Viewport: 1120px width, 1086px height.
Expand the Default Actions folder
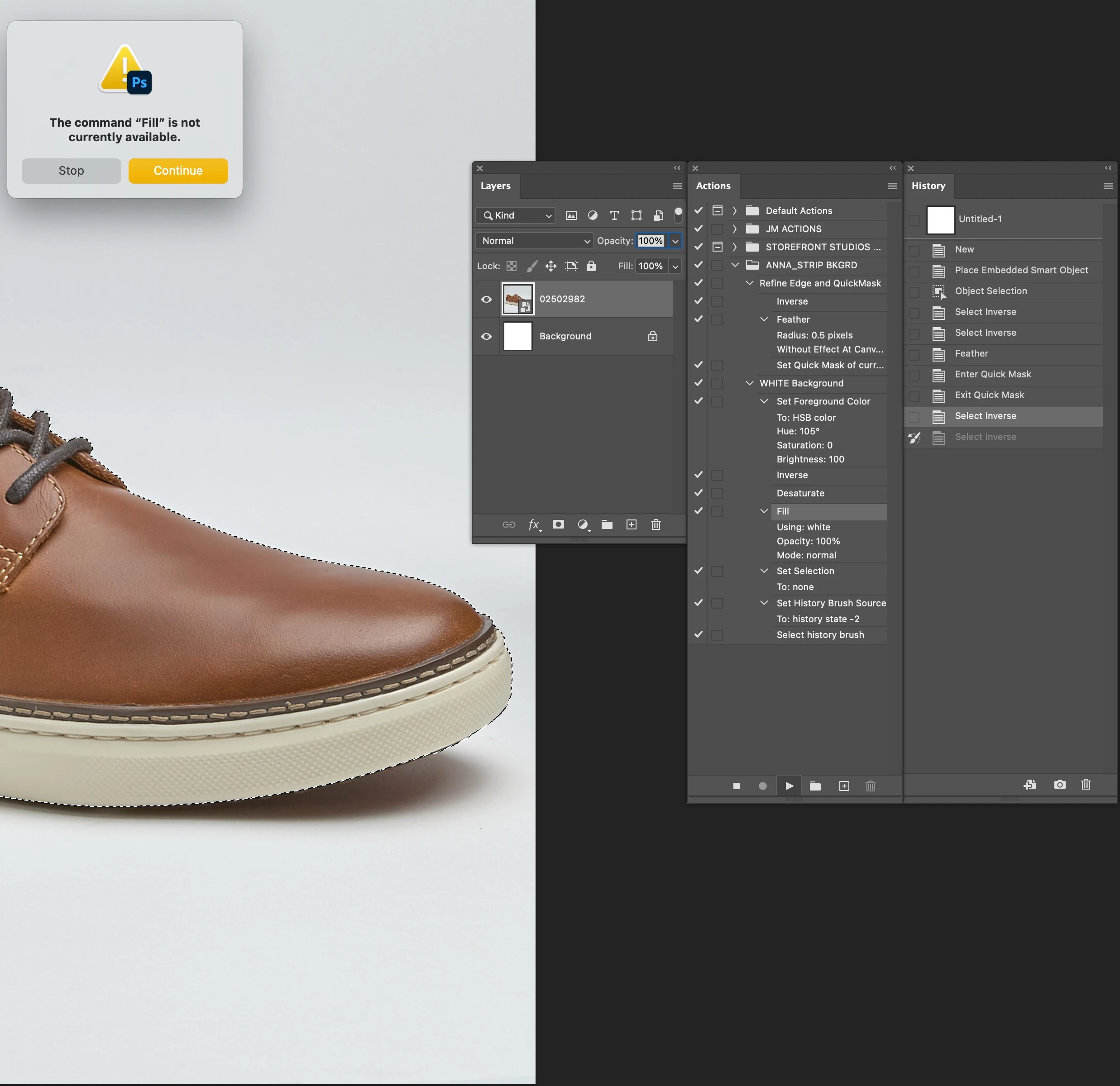pos(735,211)
